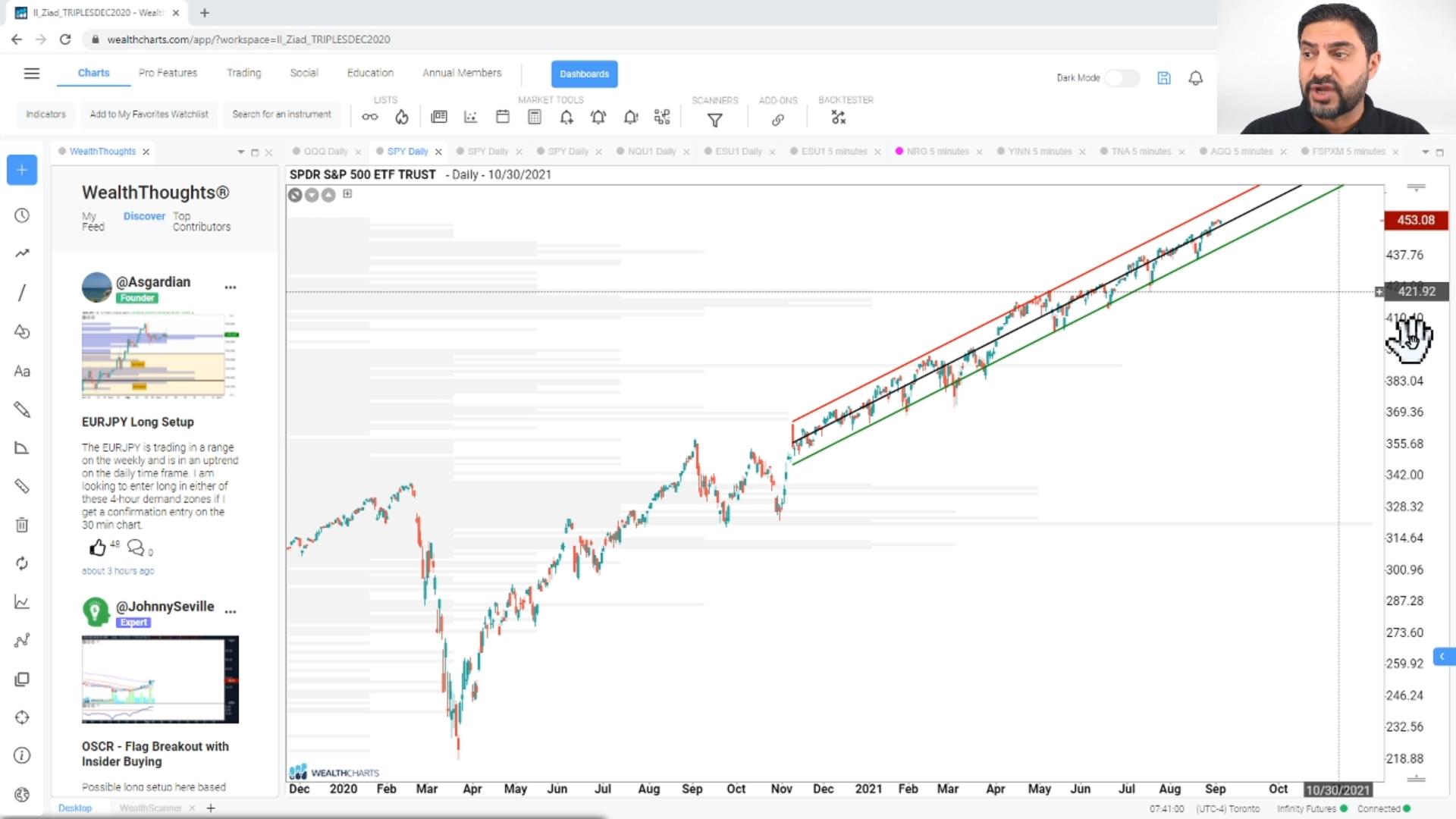The height and width of the screenshot is (819, 1456).
Task: Click the Dashboards button
Action: pyautogui.click(x=584, y=74)
